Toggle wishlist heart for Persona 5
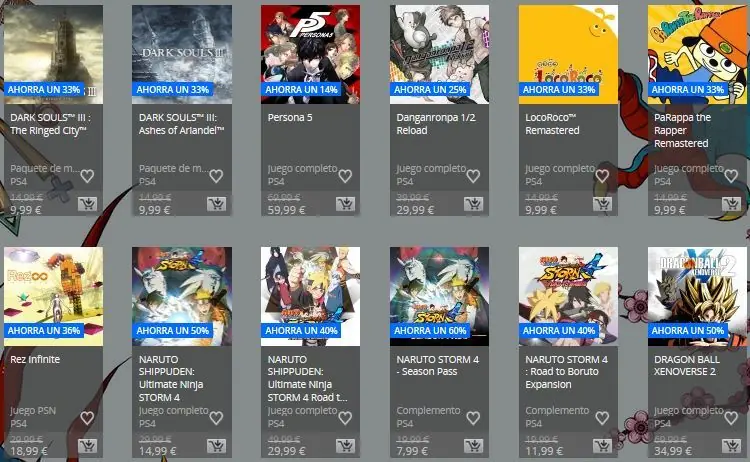The height and width of the screenshot is (462, 750). click(x=345, y=176)
